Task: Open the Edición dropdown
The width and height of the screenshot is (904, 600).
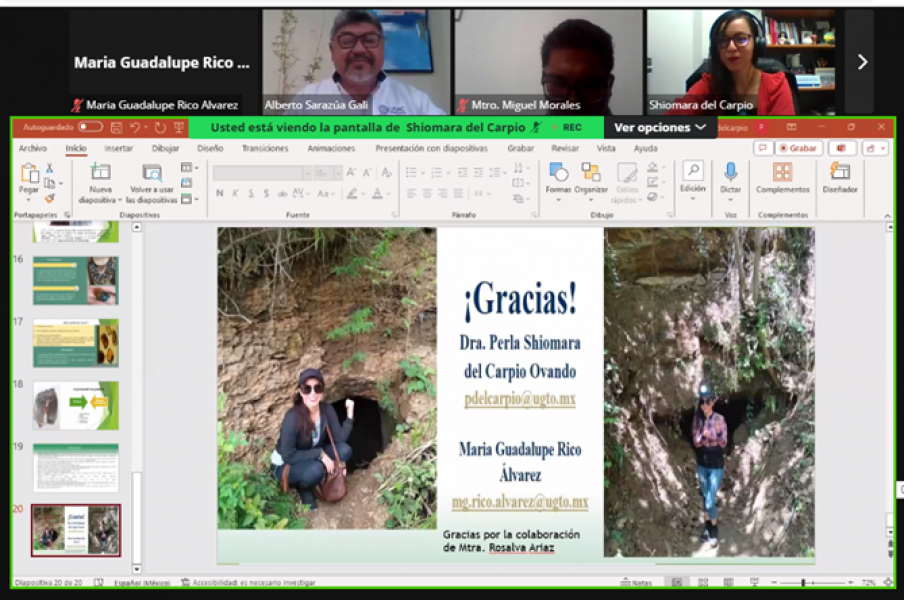Action: click(692, 176)
